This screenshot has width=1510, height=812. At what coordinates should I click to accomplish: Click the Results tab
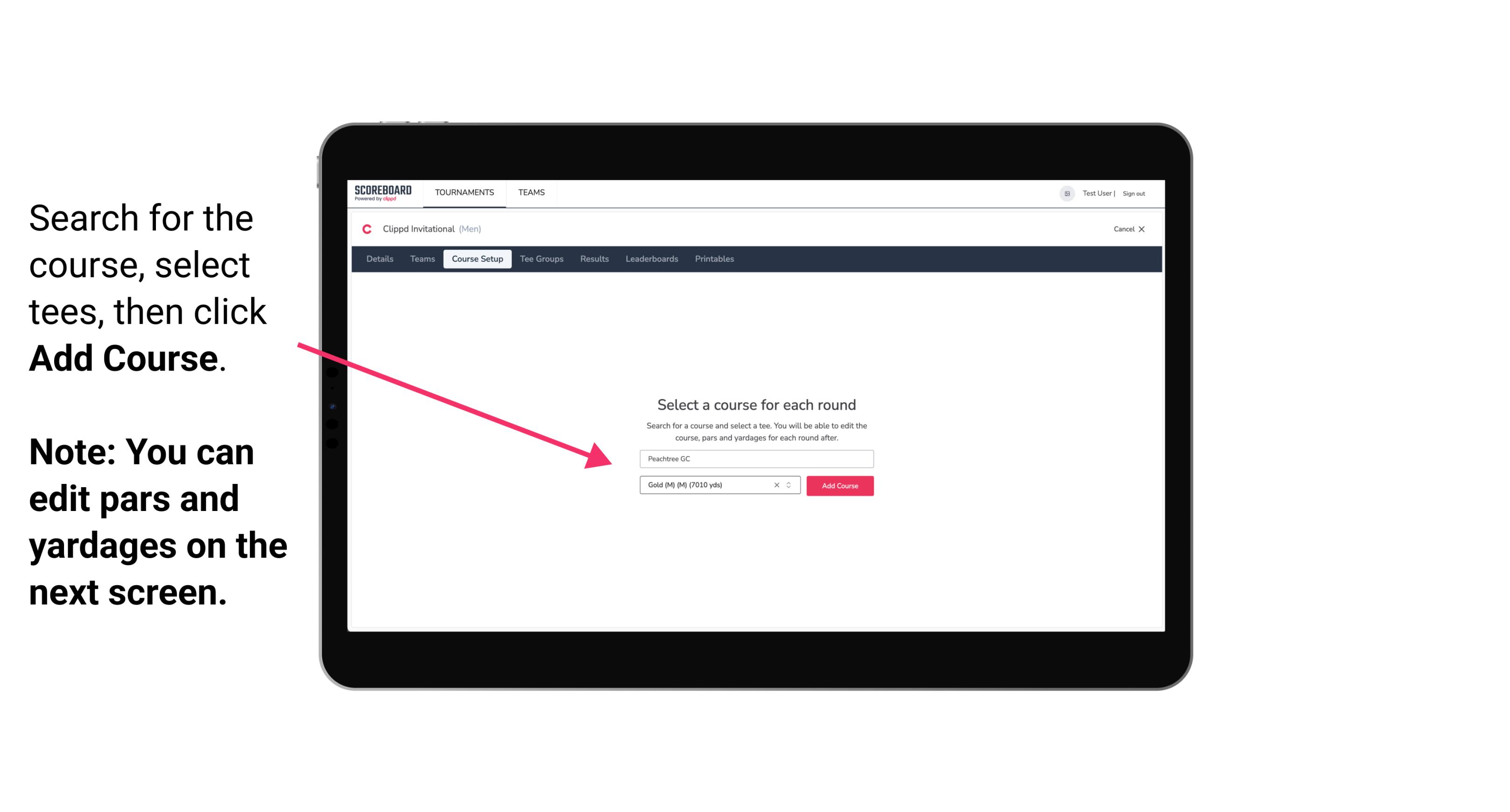(x=593, y=259)
